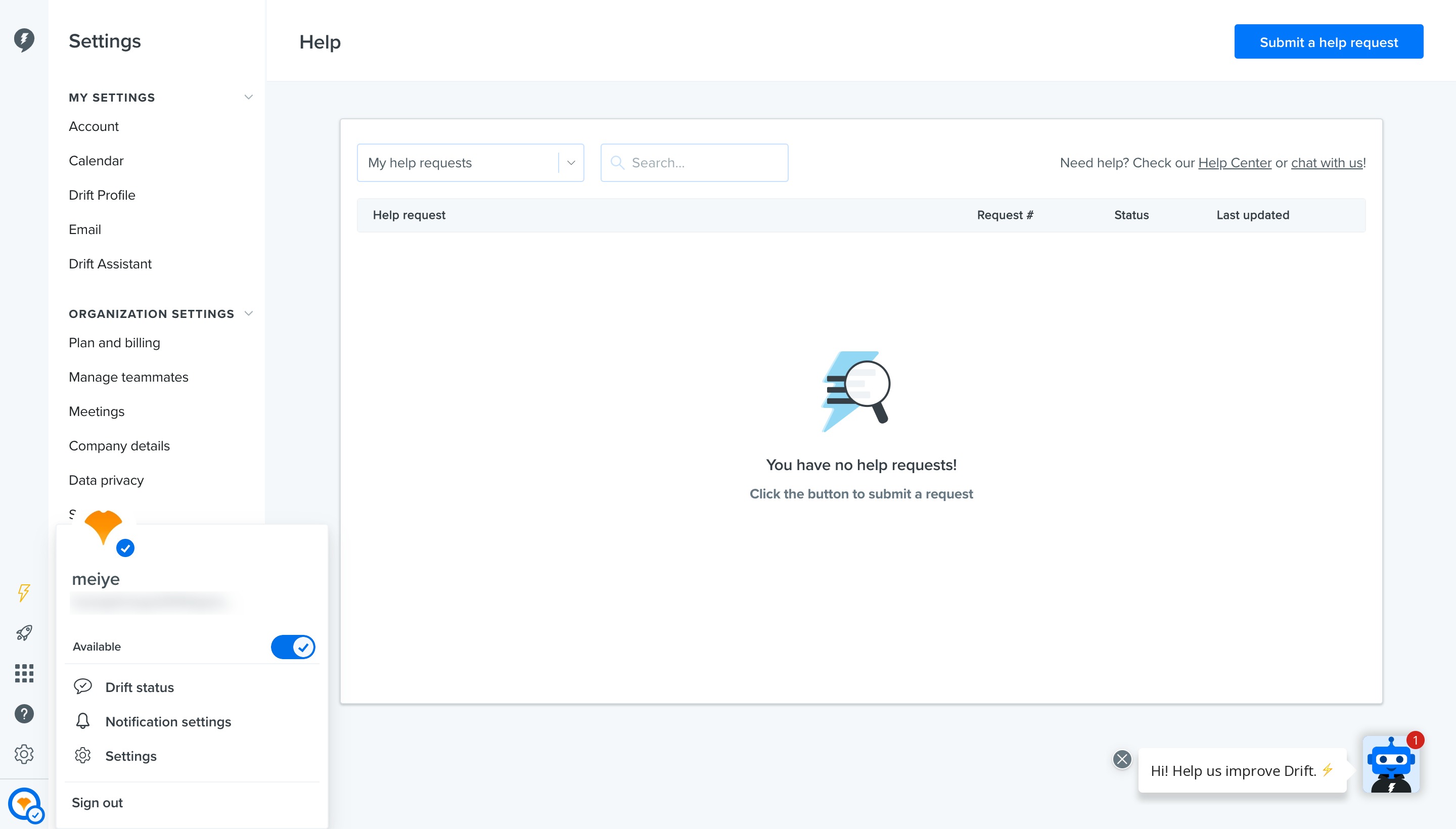Click the 'Last updated' column header
Viewport: 1456px width, 829px height.
(1253, 215)
